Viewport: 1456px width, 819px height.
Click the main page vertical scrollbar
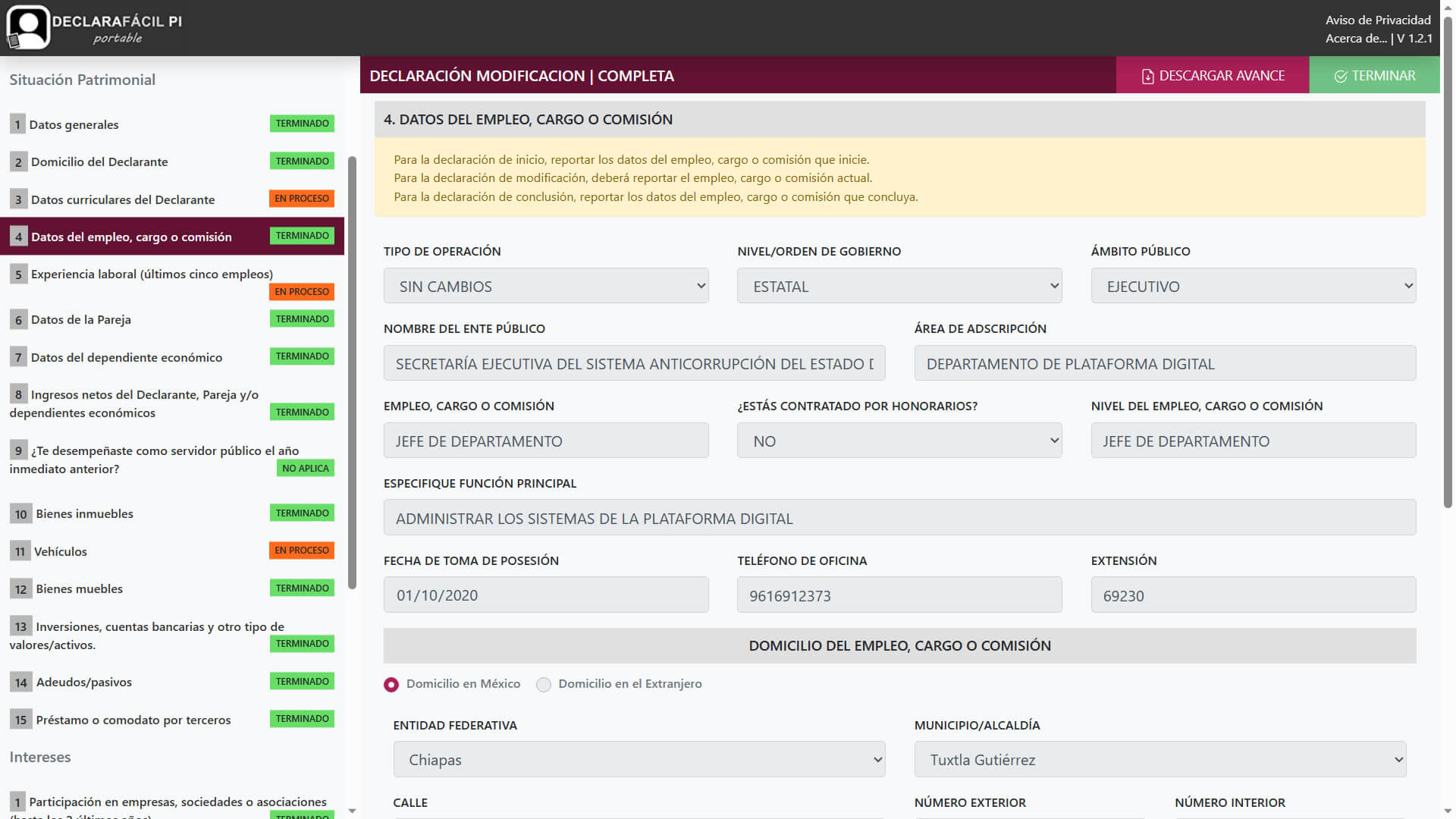point(1448,262)
